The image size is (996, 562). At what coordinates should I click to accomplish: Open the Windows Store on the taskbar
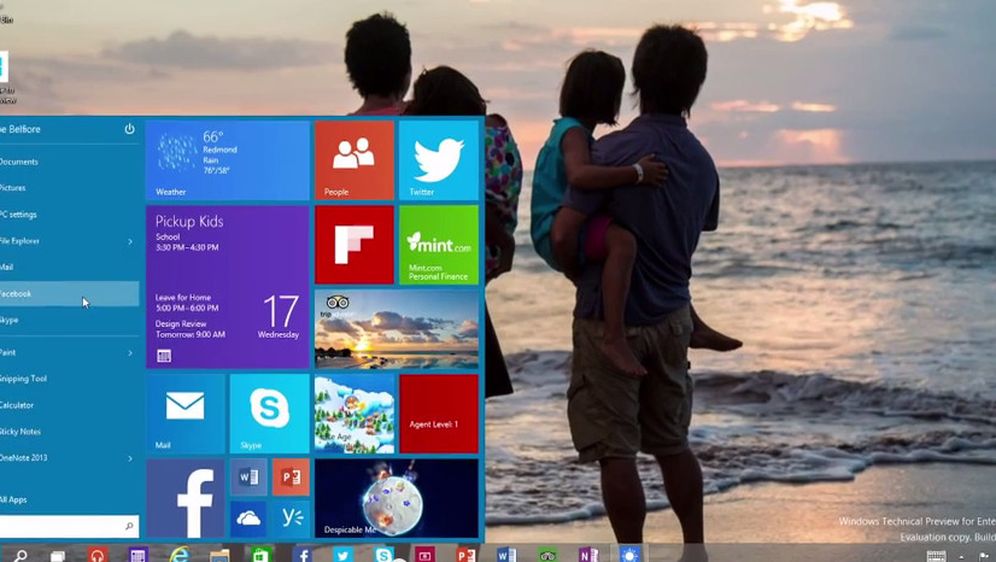pyautogui.click(x=260, y=554)
